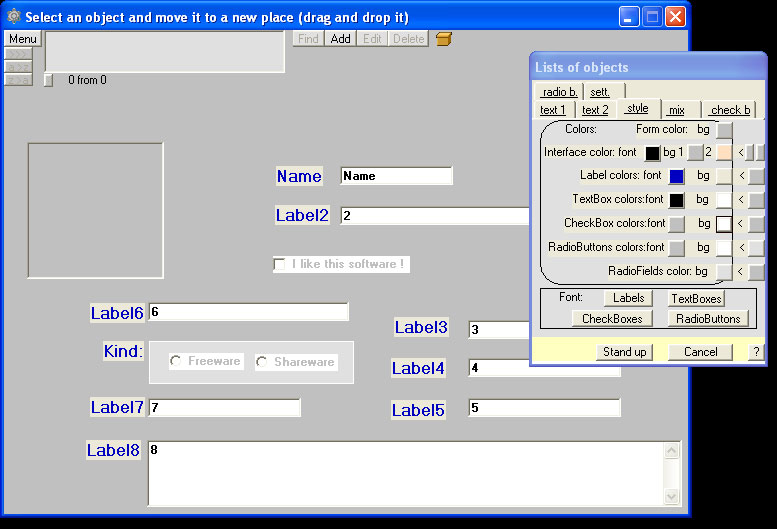Click the Cancel button in Lists of objects
The width and height of the screenshot is (777, 529).
click(x=700, y=352)
